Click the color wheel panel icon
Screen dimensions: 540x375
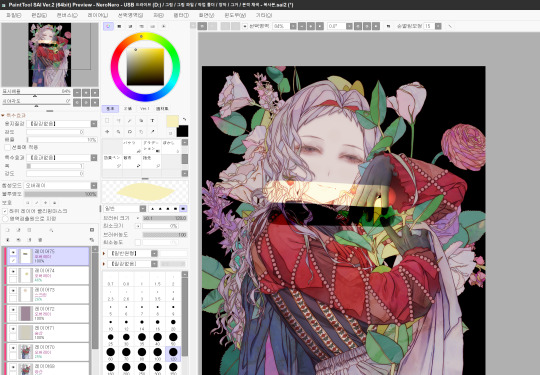[x=108, y=26]
